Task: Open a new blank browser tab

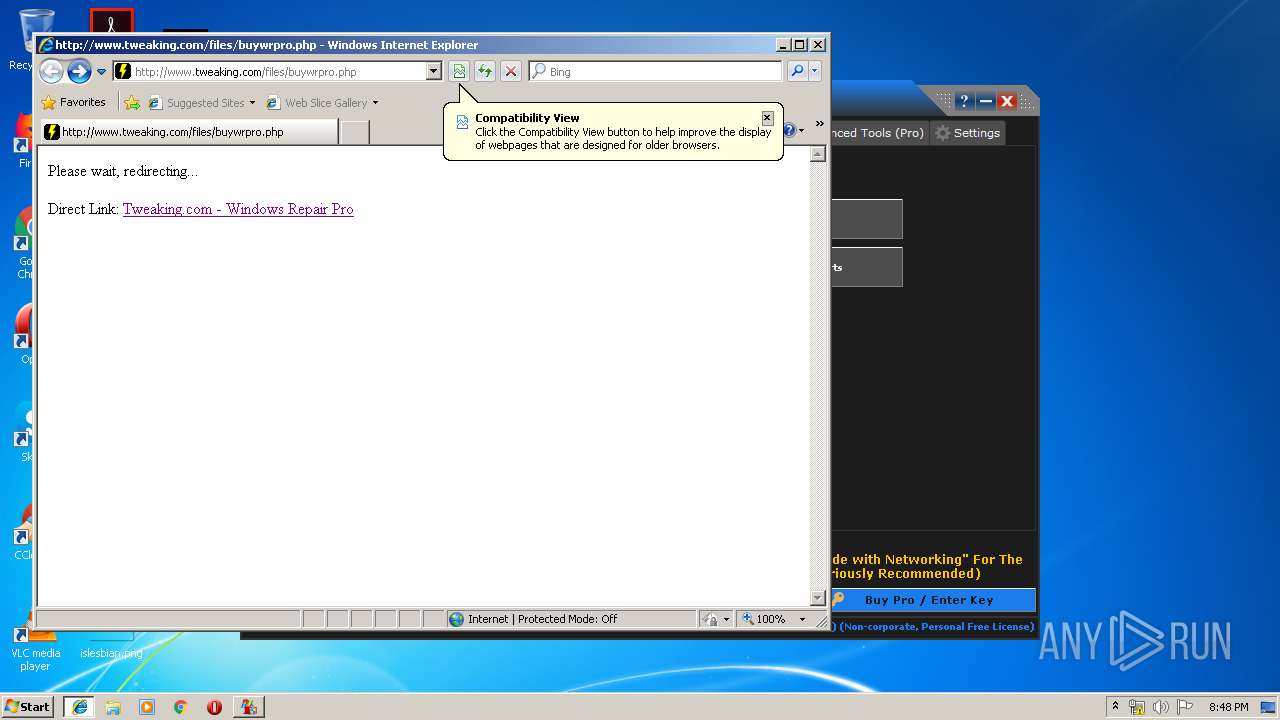Action: [x=354, y=132]
